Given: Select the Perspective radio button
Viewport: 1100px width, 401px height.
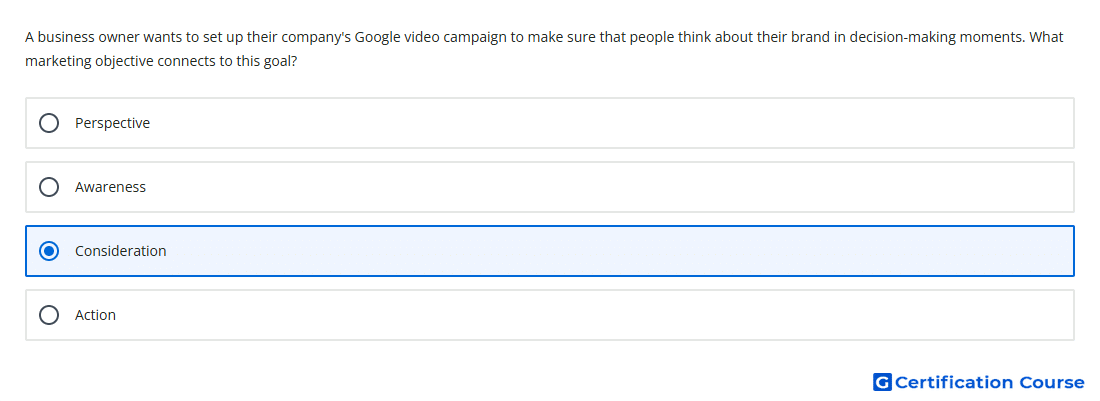Looking at the screenshot, I should click(x=49, y=123).
